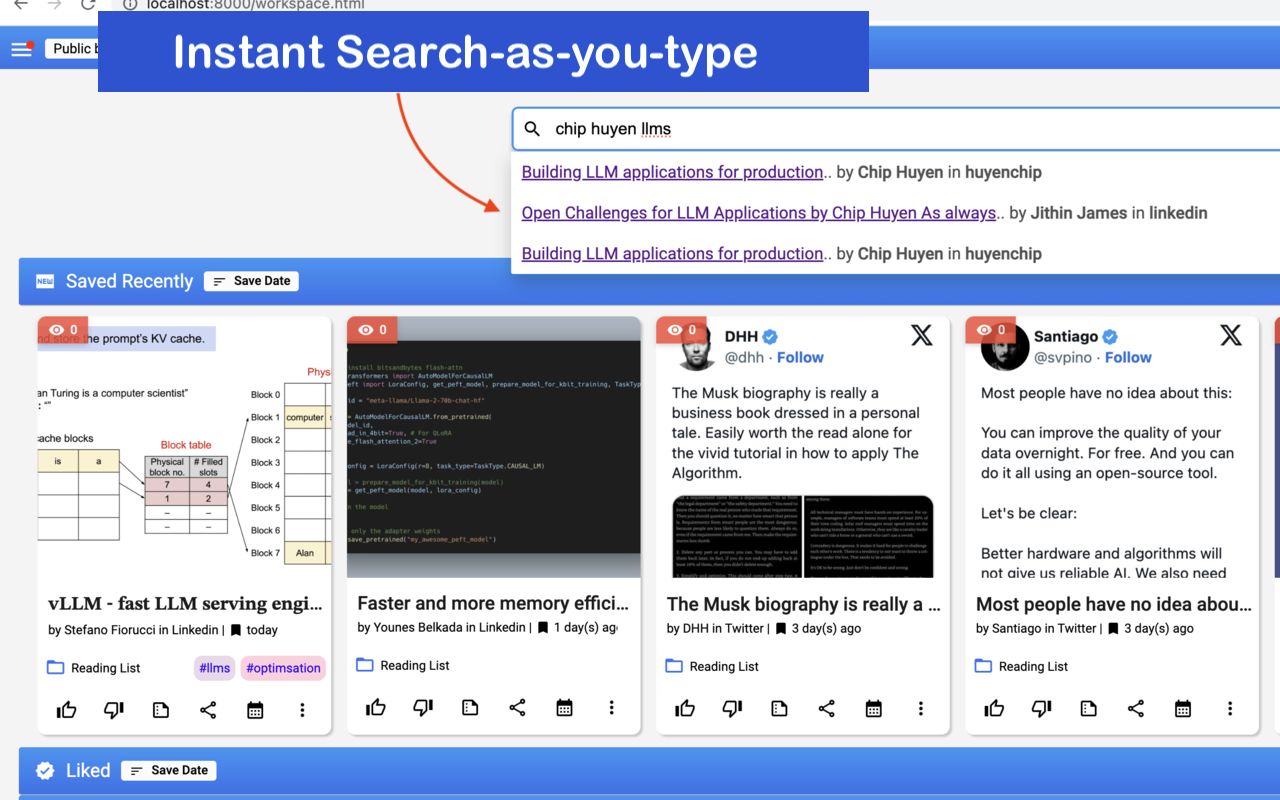This screenshot has height=800, width=1280.
Task: Share the Musk biography card
Action: [x=826, y=708]
